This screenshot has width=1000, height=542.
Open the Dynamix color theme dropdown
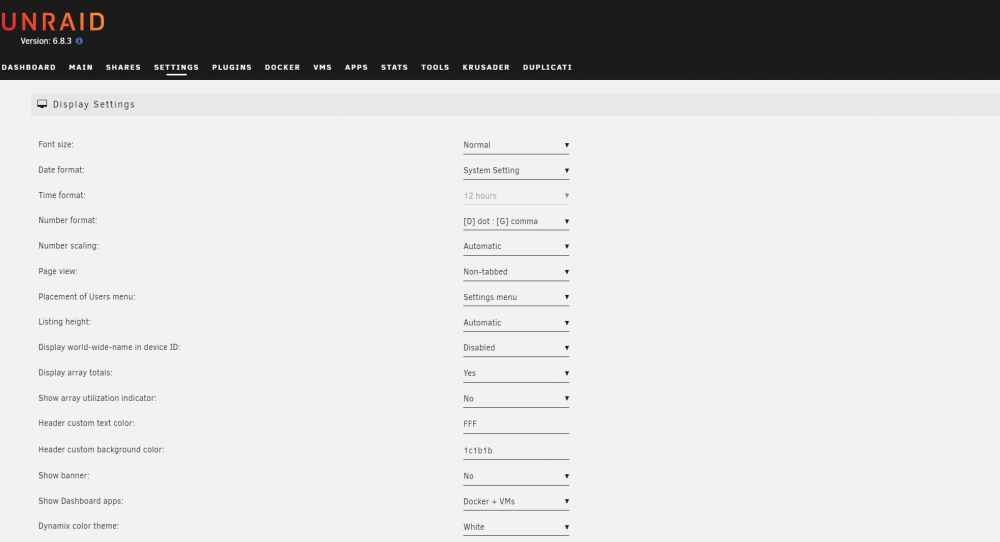[516, 527]
